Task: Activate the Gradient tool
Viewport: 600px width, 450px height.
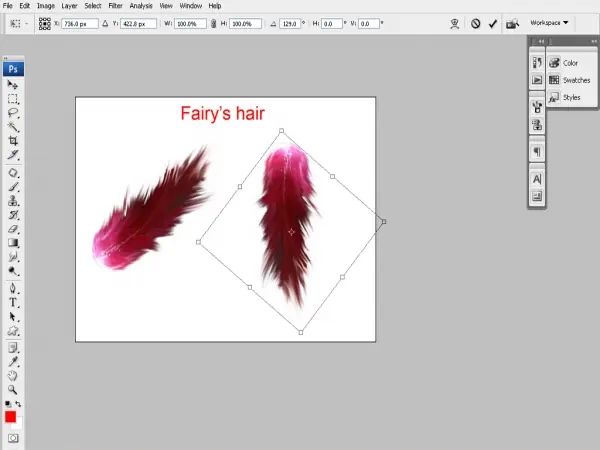Action: 13,243
